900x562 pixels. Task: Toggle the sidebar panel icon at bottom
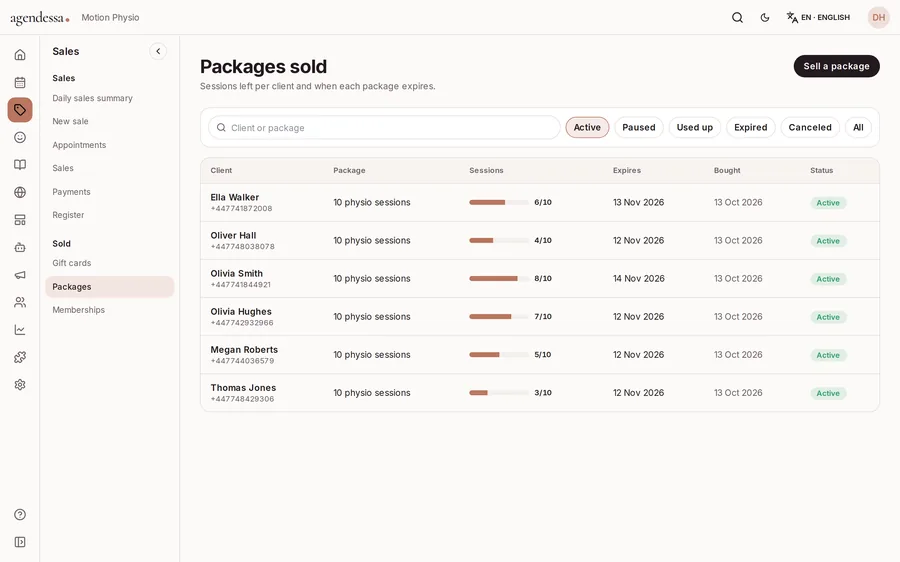[20, 542]
